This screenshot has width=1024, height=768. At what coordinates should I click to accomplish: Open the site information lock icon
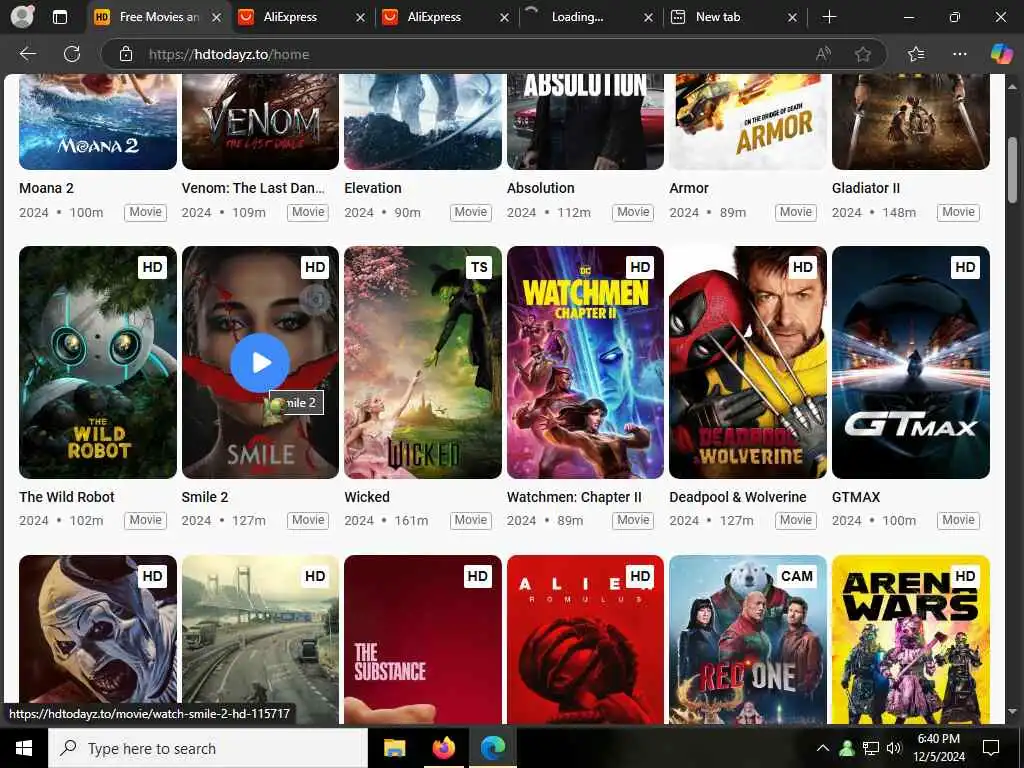(x=126, y=54)
